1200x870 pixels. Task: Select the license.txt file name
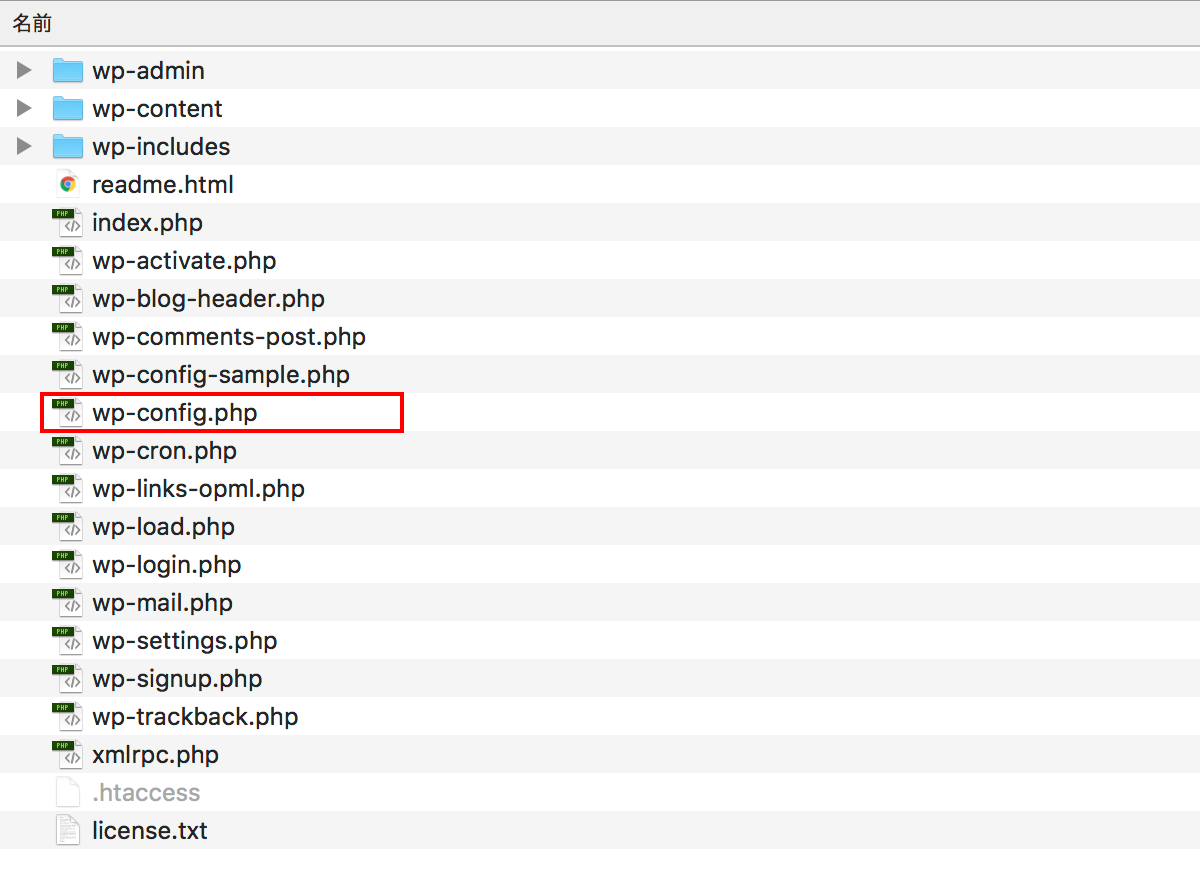[x=150, y=831]
